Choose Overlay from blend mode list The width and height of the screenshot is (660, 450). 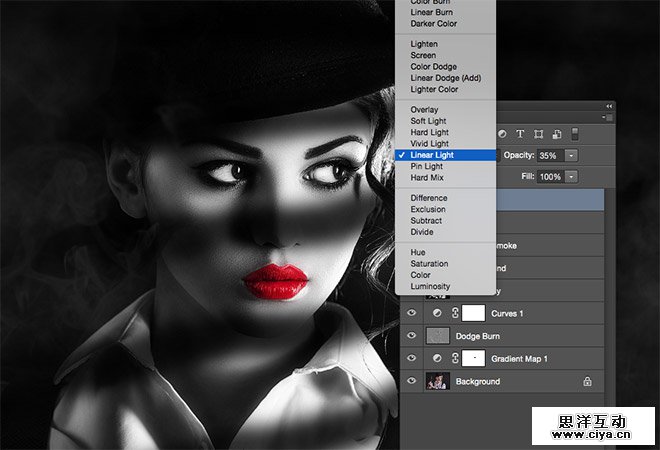coord(424,110)
